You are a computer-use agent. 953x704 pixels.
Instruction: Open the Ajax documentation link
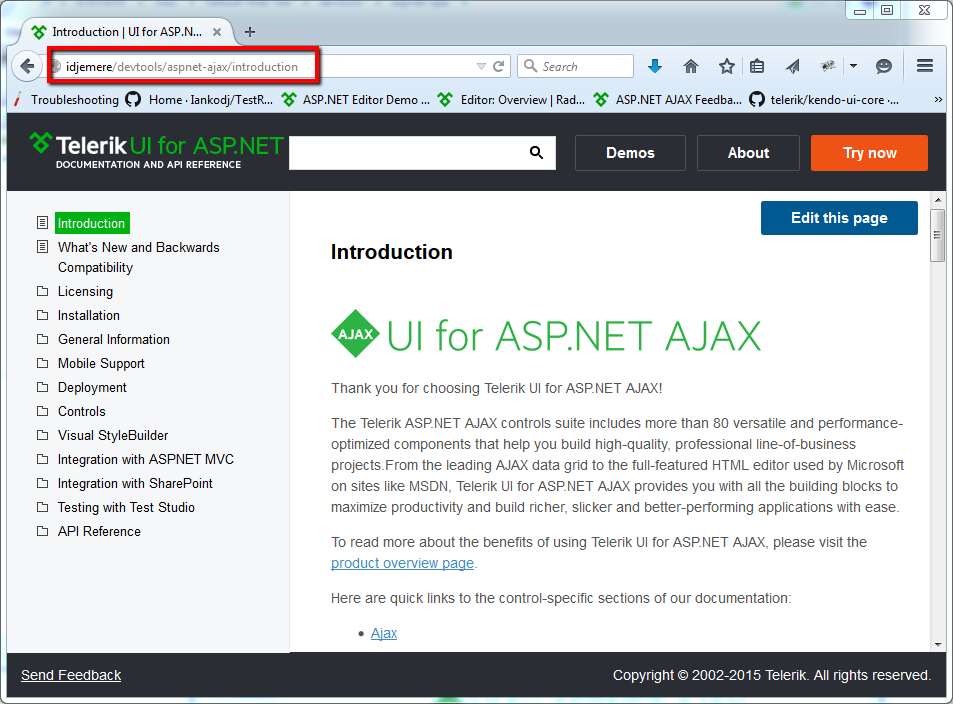[384, 633]
